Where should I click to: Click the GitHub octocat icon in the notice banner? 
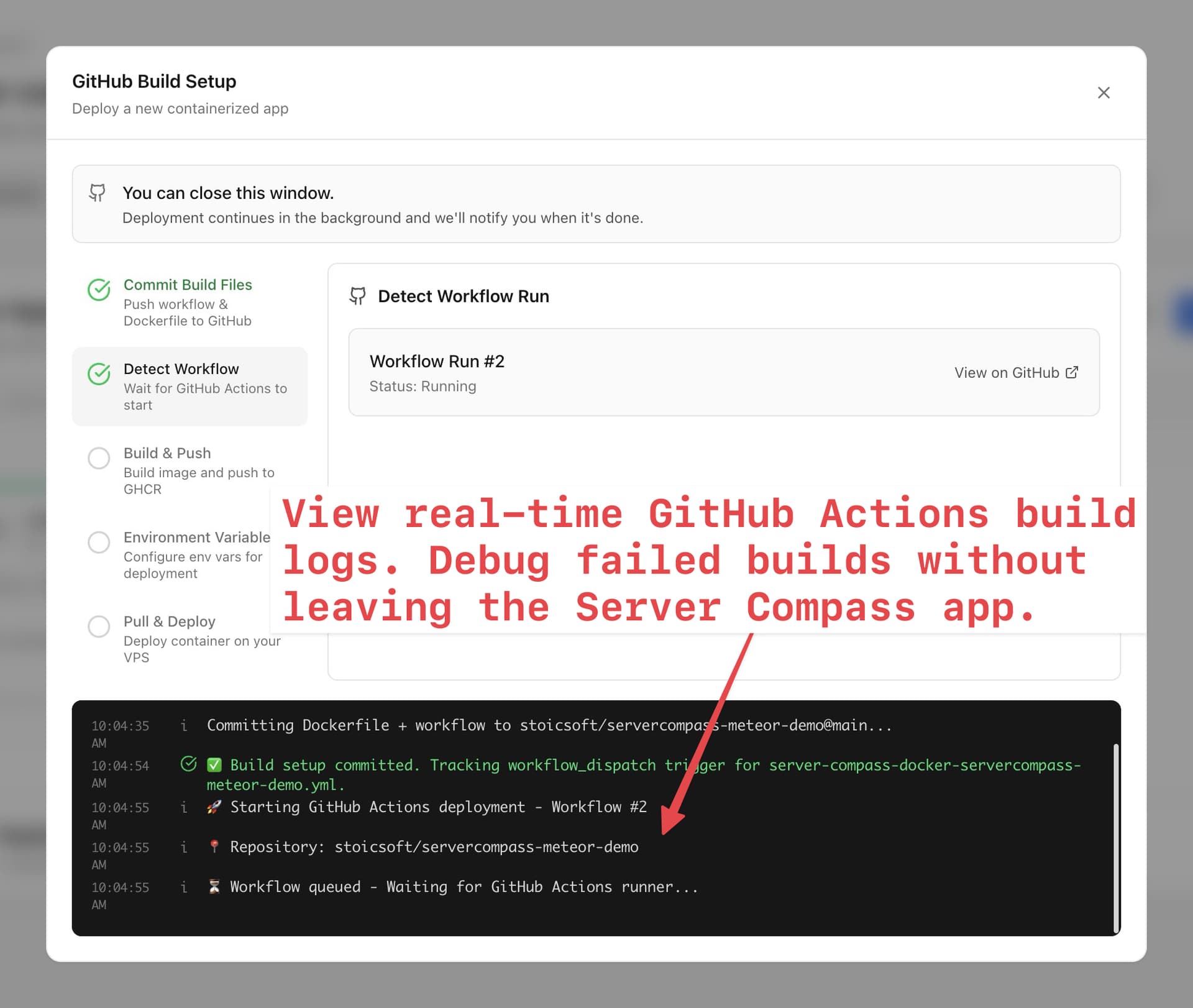click(98, 193)
